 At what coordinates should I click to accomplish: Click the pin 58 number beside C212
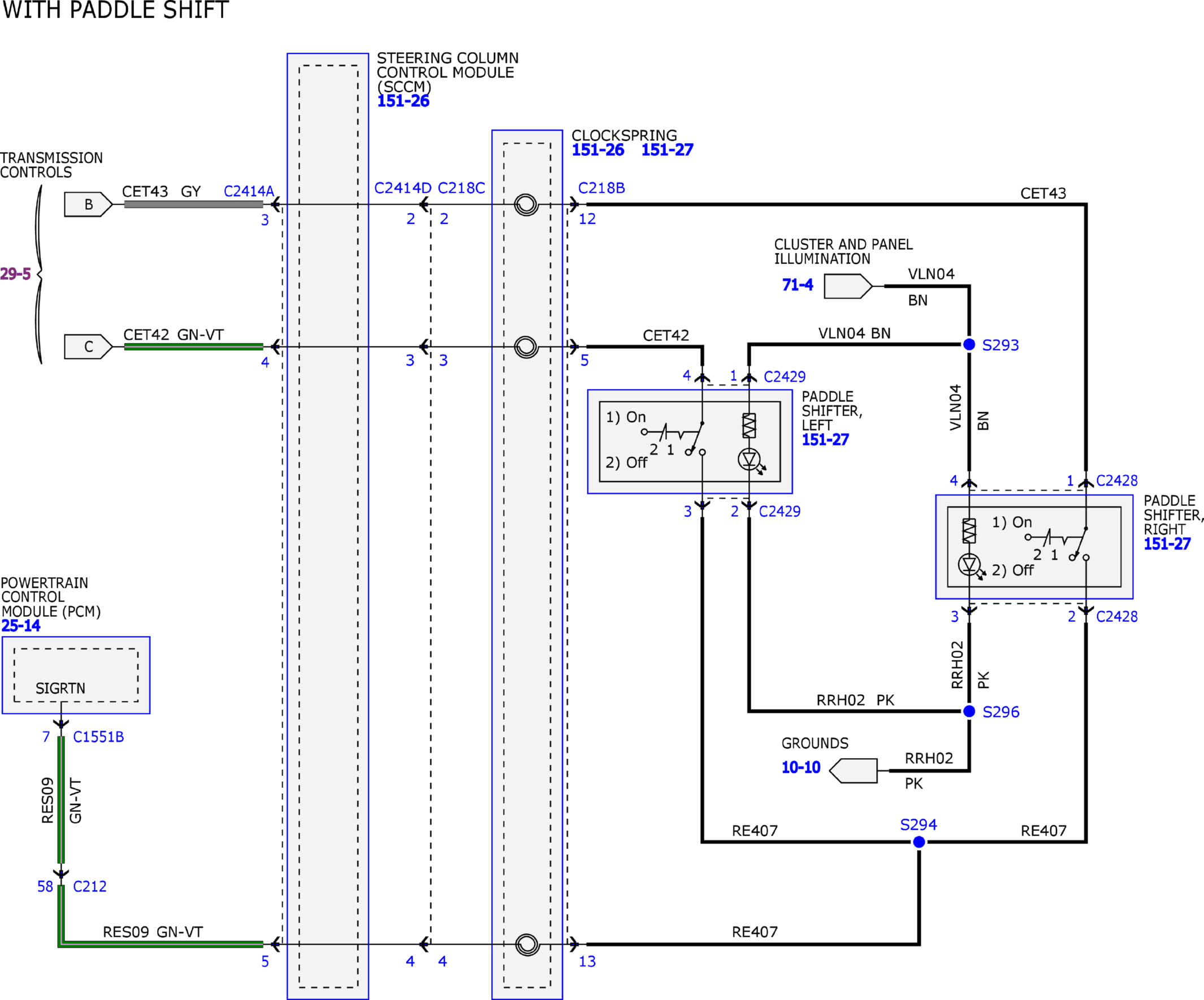(45, 886)
